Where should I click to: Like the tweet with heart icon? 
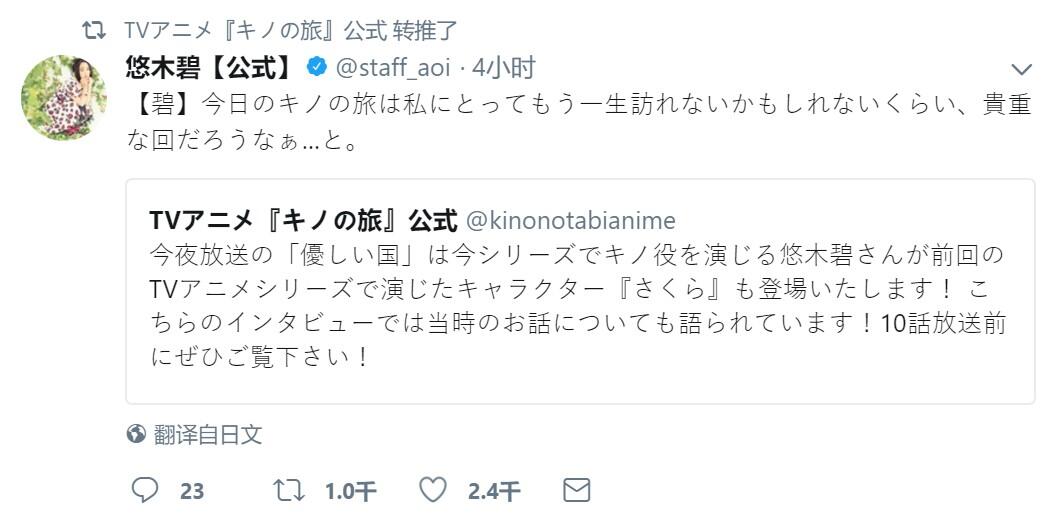[x=433, y=490]
